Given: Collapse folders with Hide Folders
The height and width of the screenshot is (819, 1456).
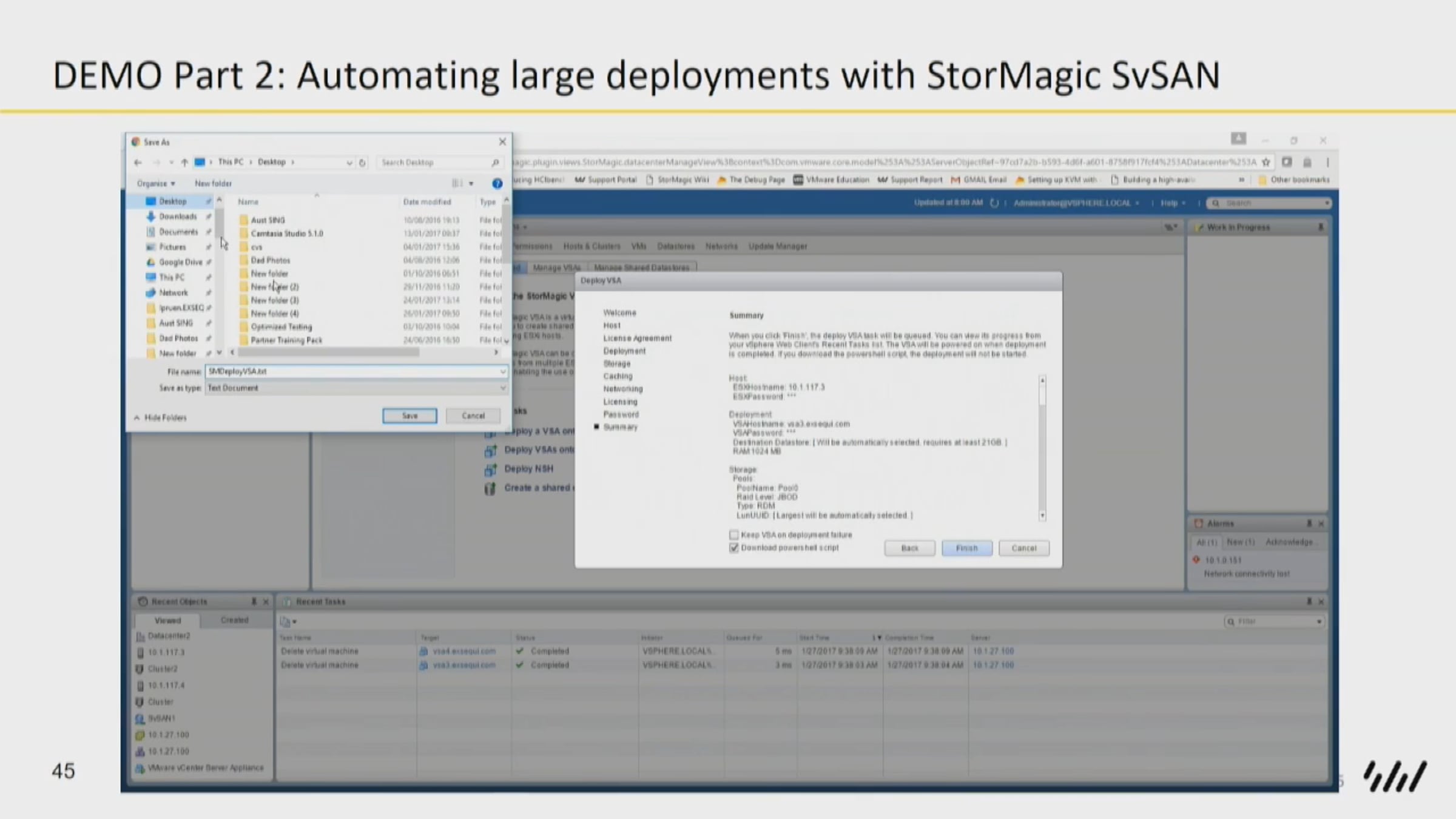Looking at the screenshot, I should pyautogui.click(x=161, y=417).
